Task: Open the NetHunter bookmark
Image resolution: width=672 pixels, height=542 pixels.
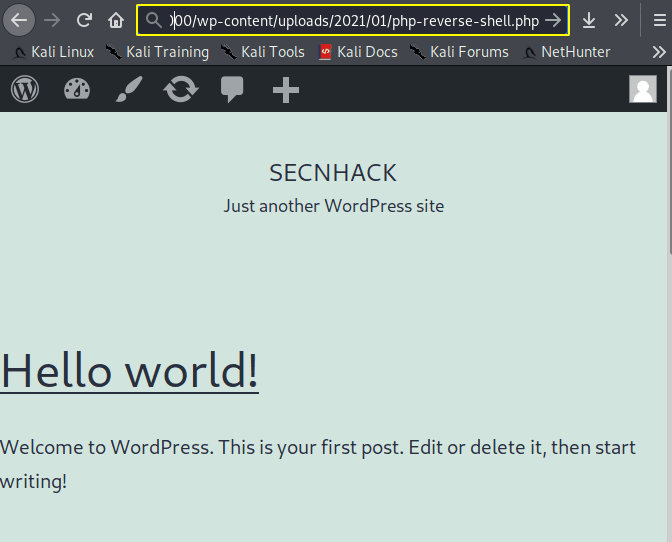Action: tap(566, 52)
